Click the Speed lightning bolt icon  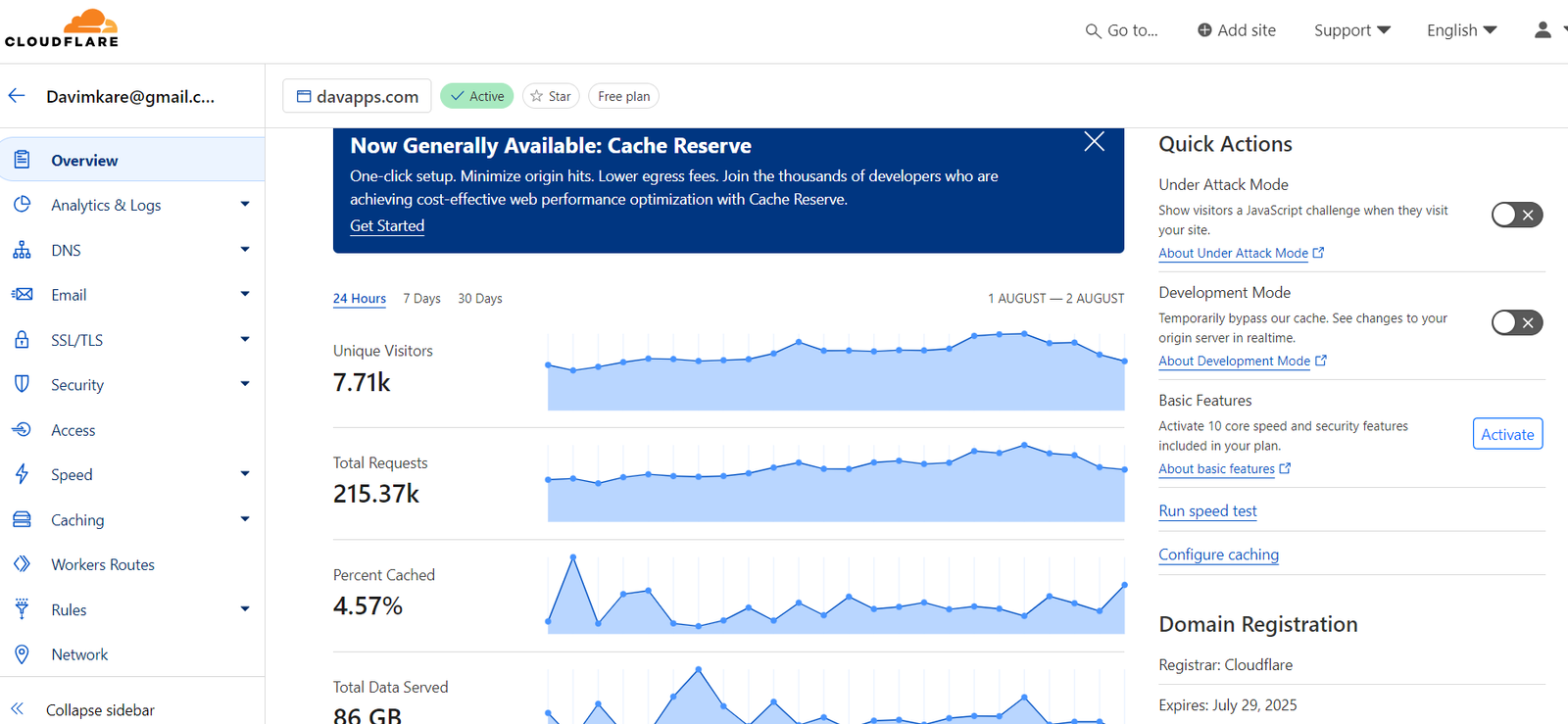click(22, 474)
